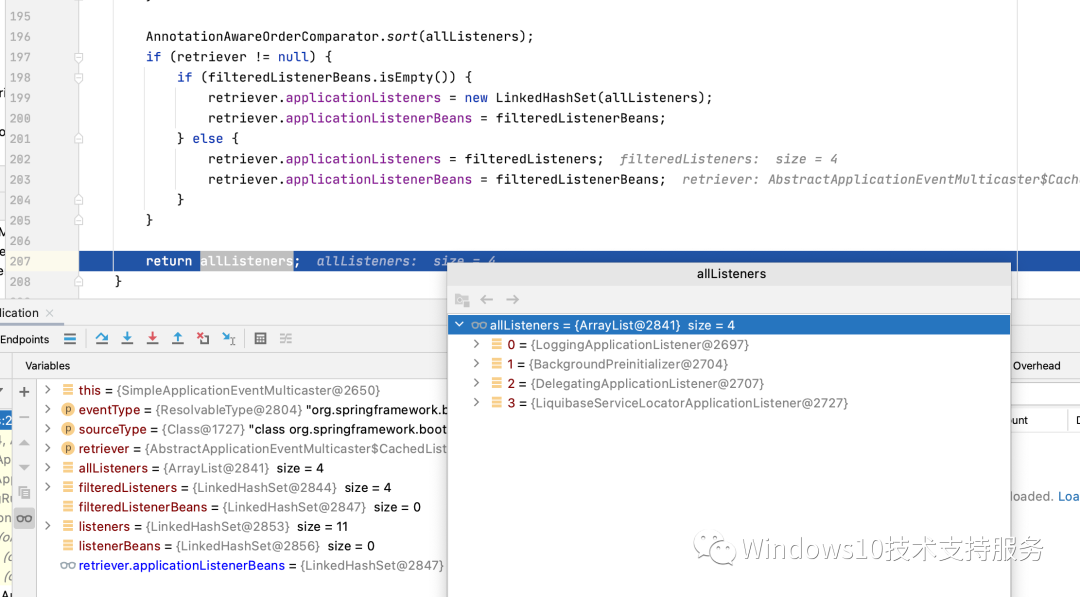Click 'LinkedHashSet' on line 199
The image size is (1080, 597).
[546, 98]
